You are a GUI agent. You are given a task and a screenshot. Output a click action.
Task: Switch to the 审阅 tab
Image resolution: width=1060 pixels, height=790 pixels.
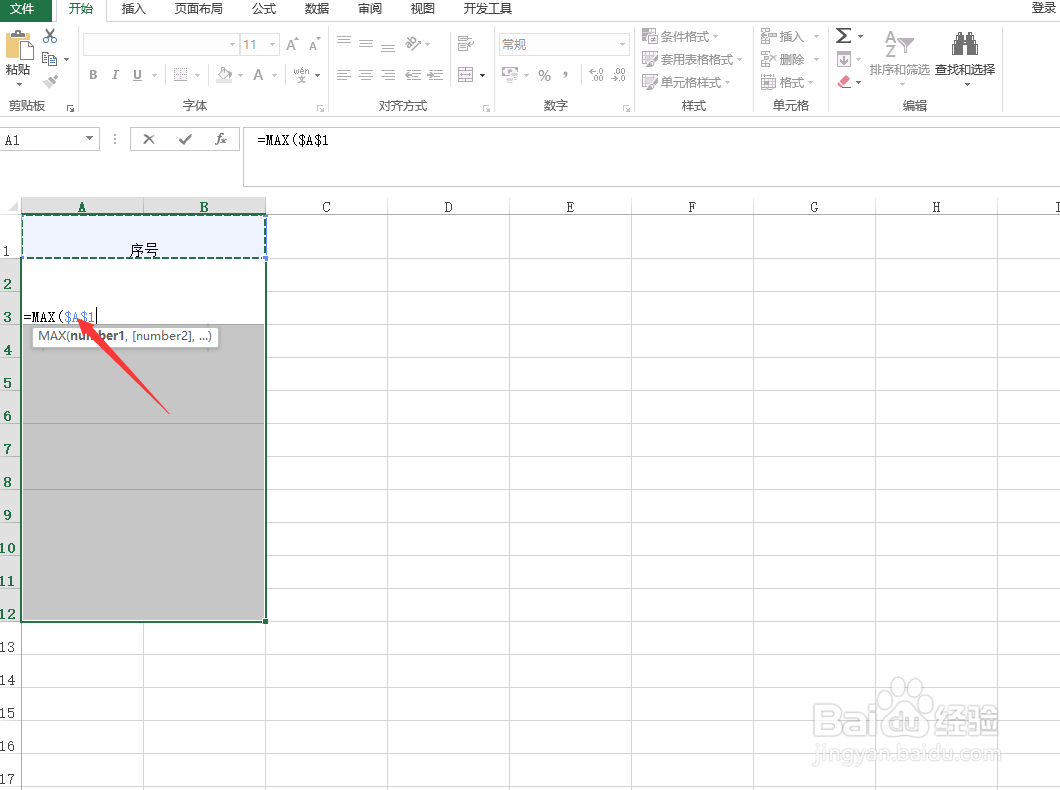click(370, 9)
